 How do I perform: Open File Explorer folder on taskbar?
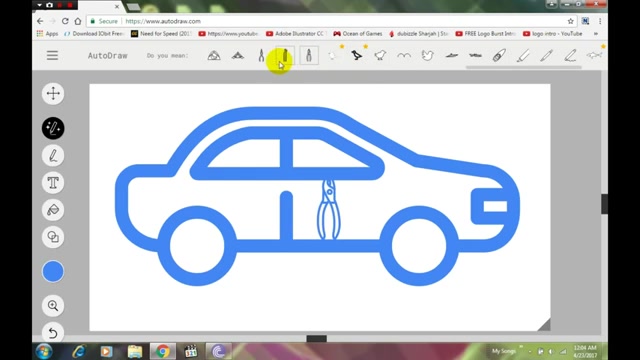134,351
